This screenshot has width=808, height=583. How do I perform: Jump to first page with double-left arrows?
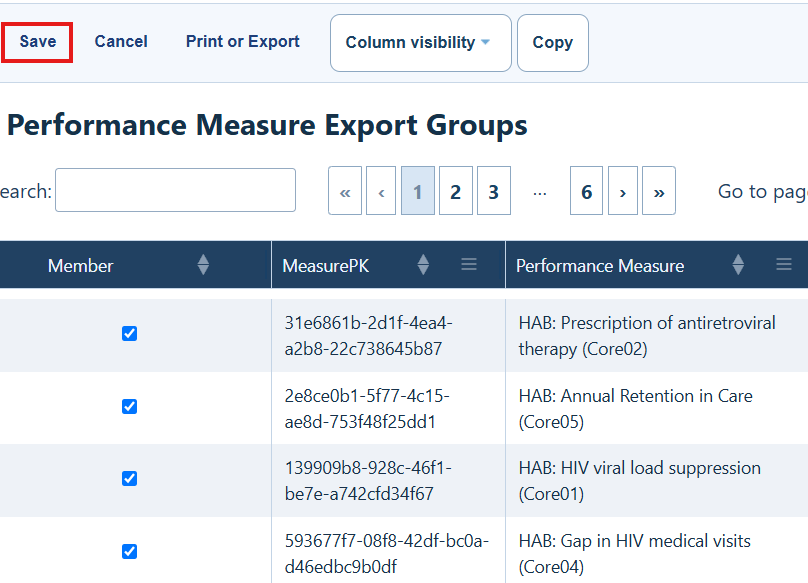[345, 191]
